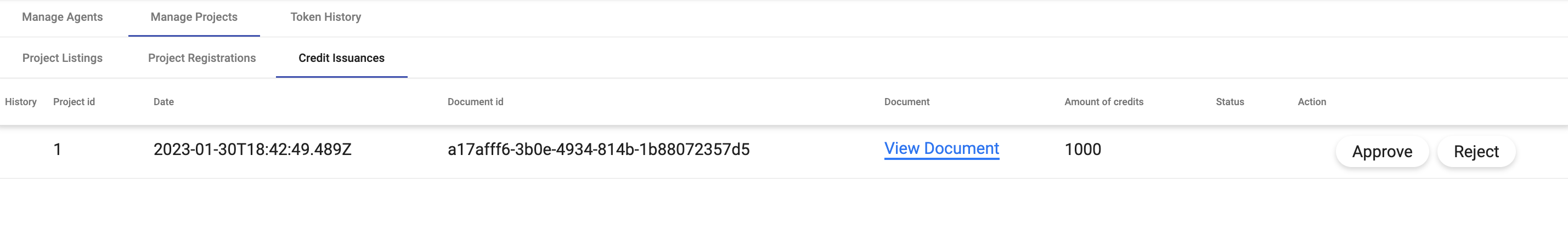Click the Project id column header
The image size is (1568, 241).
tap(74, 102)
